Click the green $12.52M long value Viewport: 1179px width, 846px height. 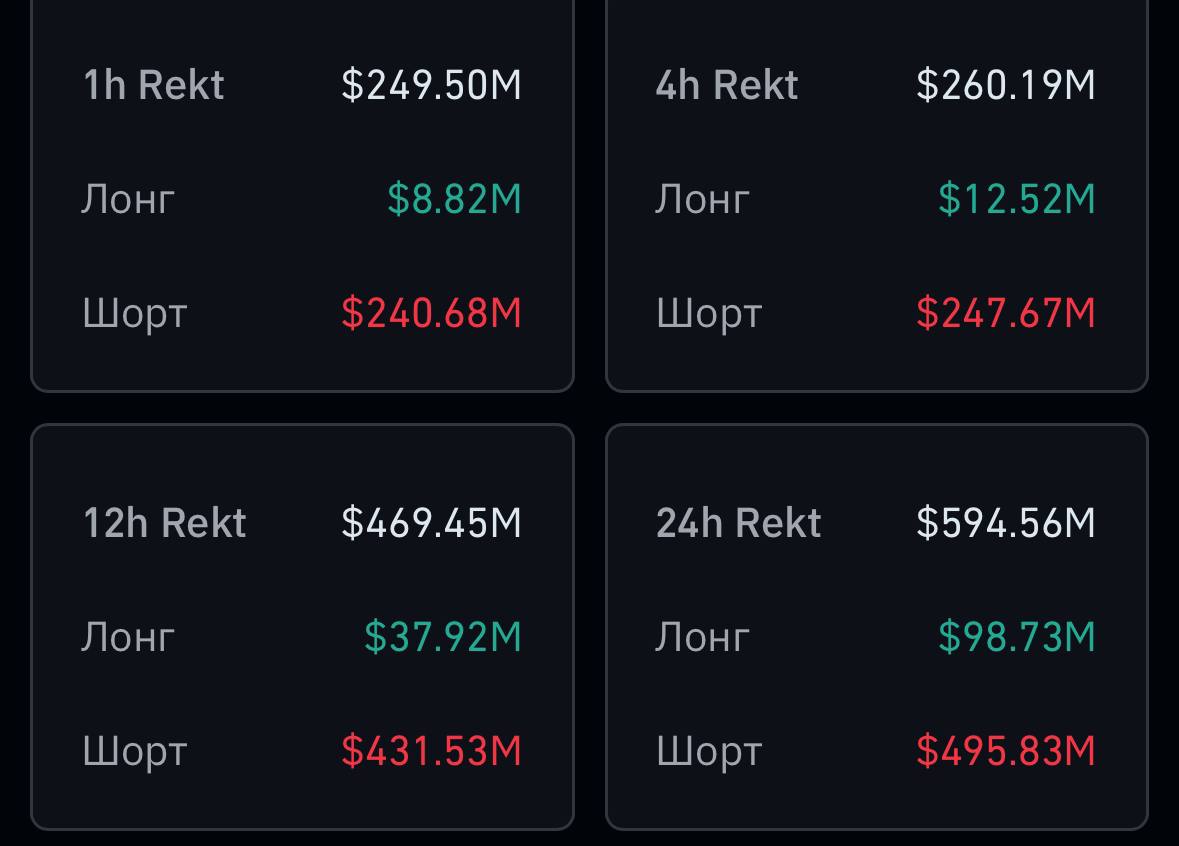[x=1017, y=199]
